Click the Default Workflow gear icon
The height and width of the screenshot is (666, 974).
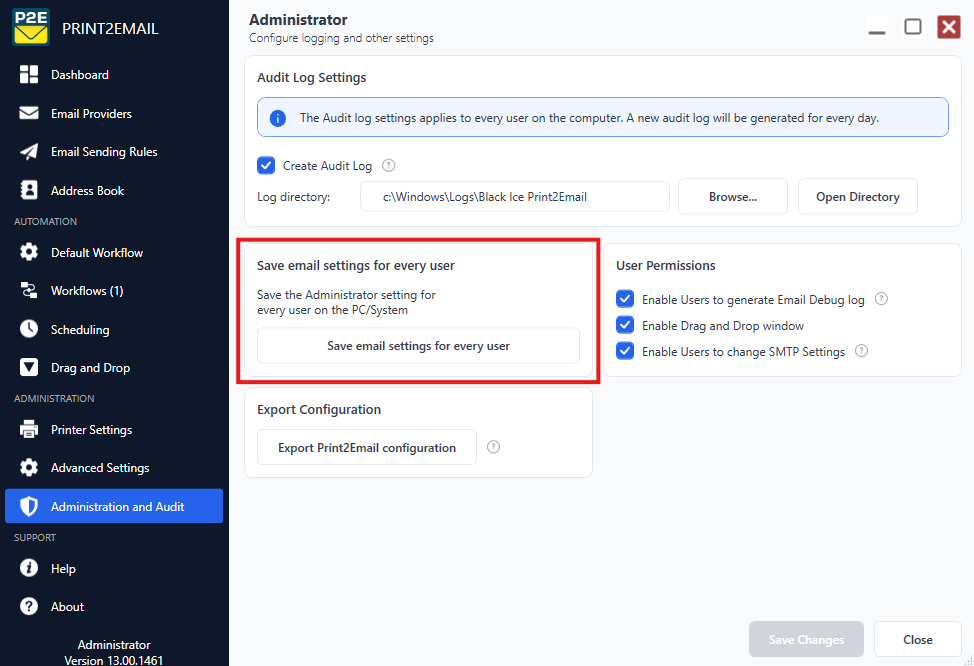coord(29,252)
